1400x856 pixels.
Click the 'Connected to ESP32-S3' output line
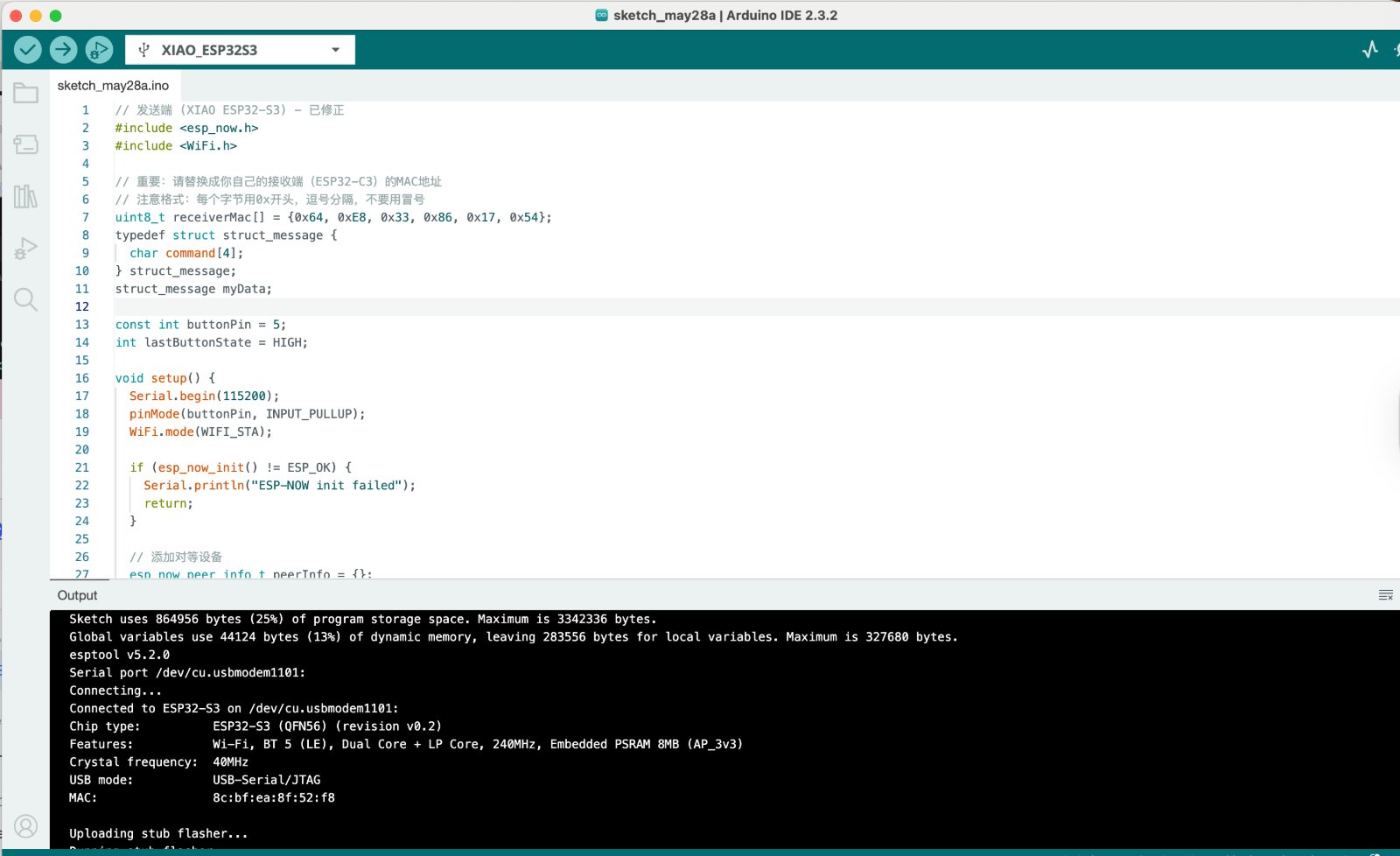click(234, 708)
